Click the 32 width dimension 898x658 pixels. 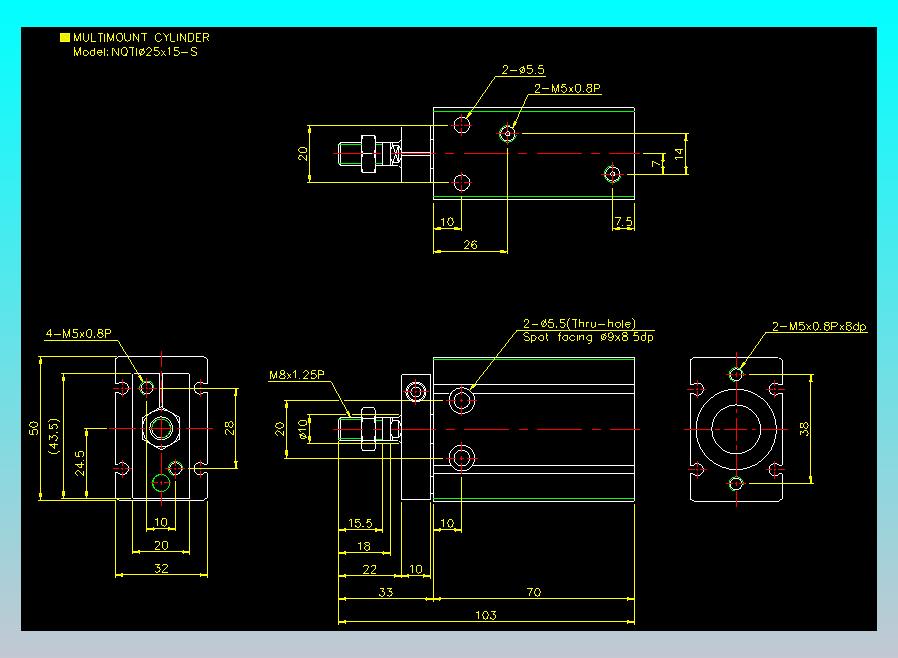click(x=162, y=568)
